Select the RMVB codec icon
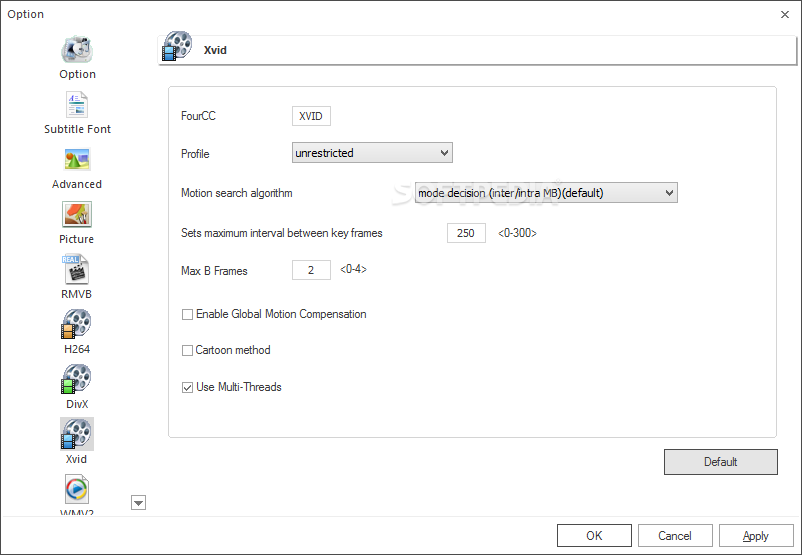 (x=77, y=269)
